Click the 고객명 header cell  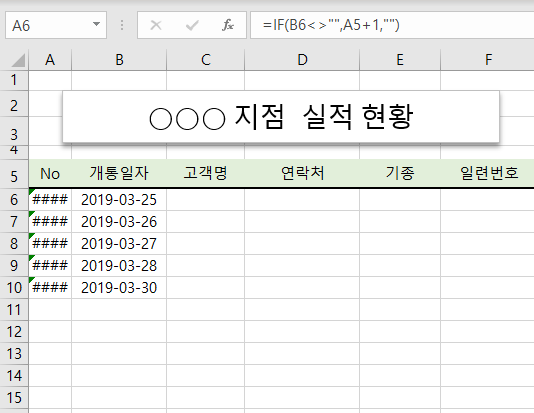point(205,173)
